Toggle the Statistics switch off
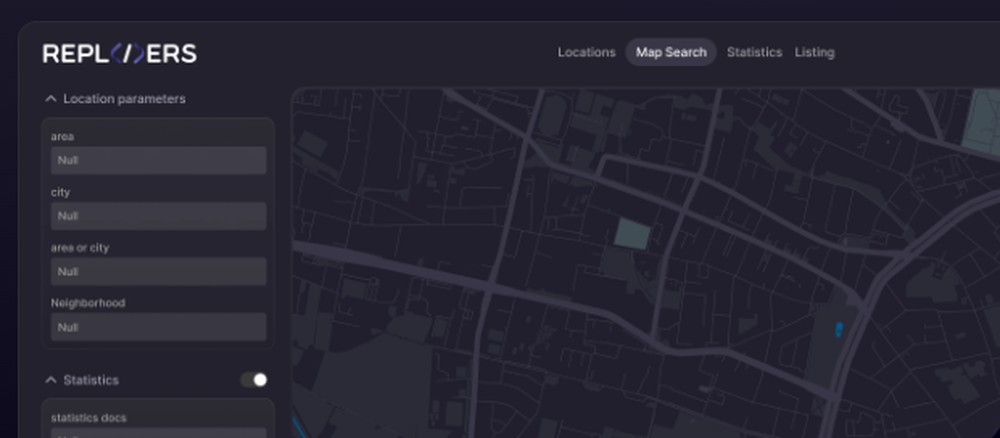This screenshot has width=1000, height=438. coord(254,380)
